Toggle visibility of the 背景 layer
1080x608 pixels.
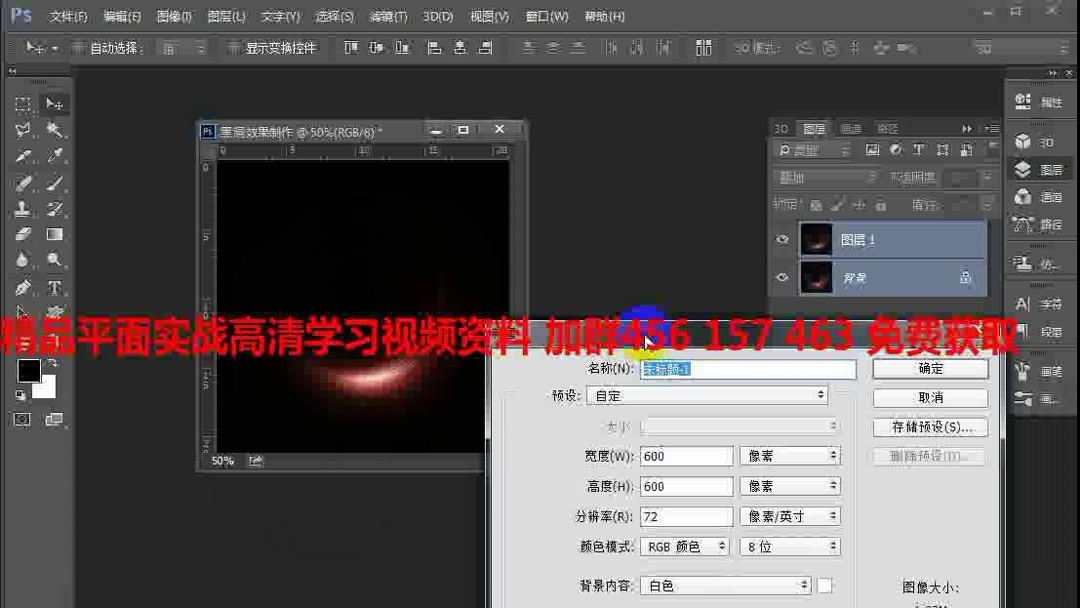pos(783,277)
